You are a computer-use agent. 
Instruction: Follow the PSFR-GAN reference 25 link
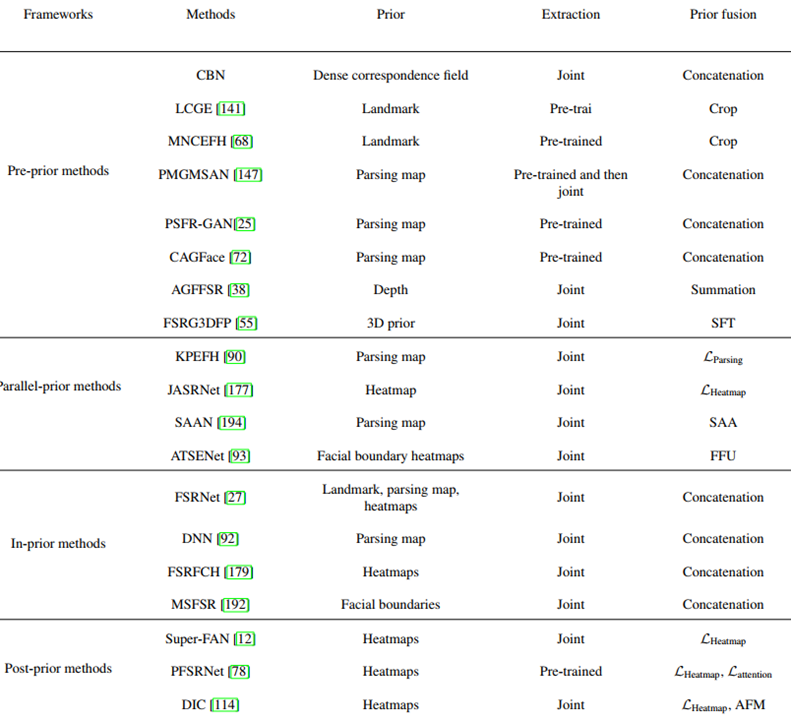pos(244,224)
